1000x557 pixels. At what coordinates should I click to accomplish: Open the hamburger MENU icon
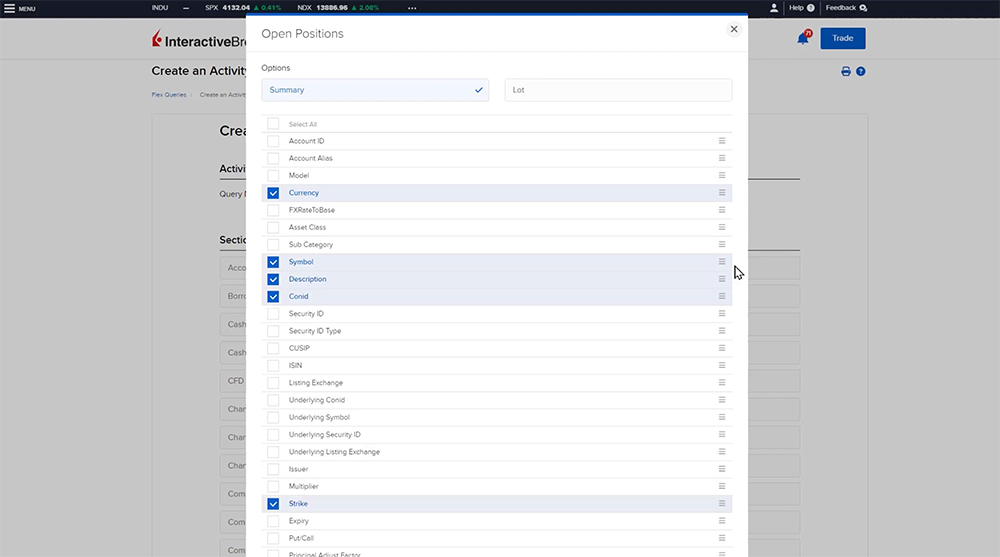9,8
